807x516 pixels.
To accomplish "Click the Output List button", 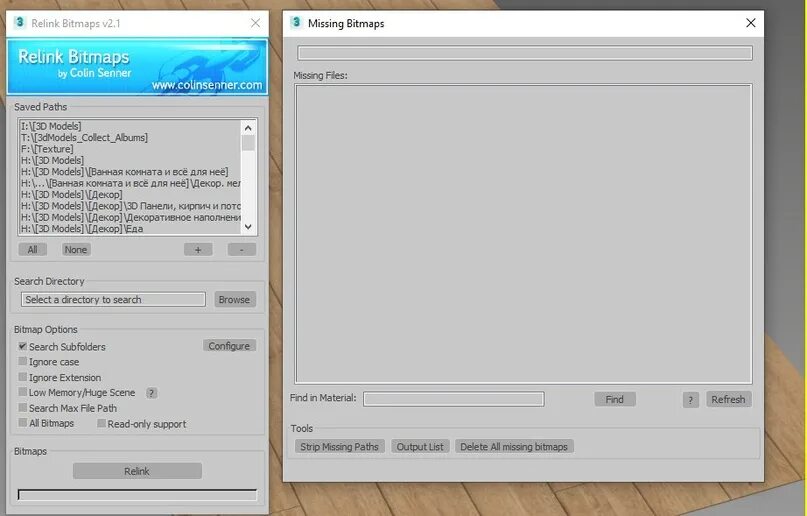I will 420,447.
